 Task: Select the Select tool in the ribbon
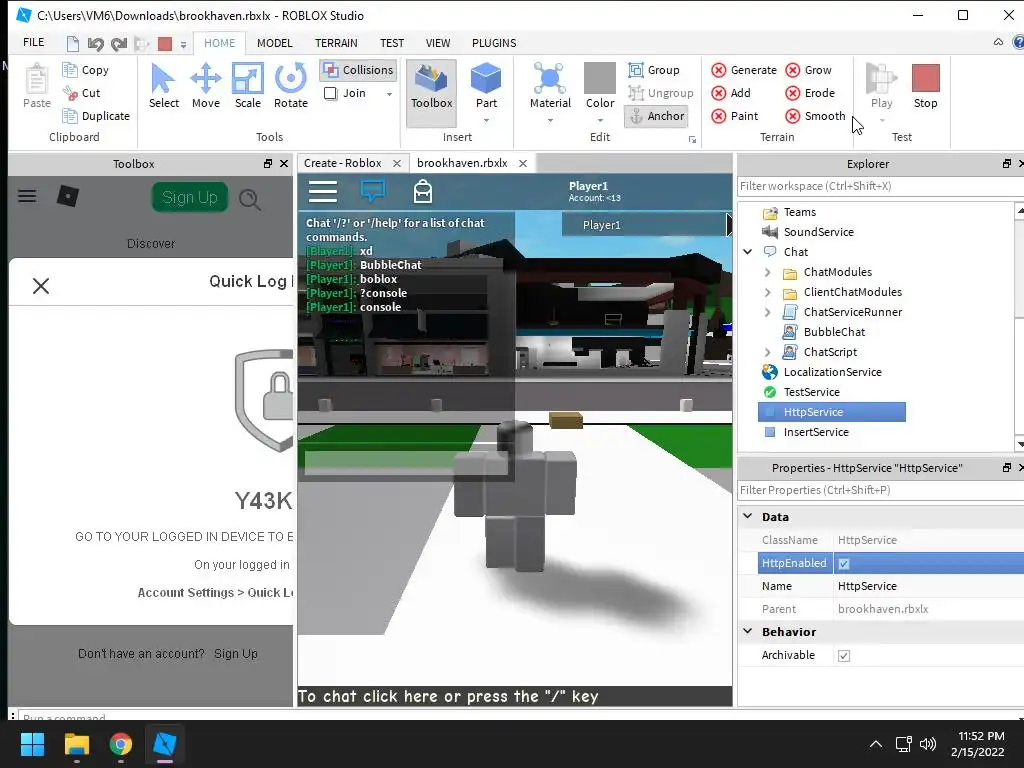163,86
